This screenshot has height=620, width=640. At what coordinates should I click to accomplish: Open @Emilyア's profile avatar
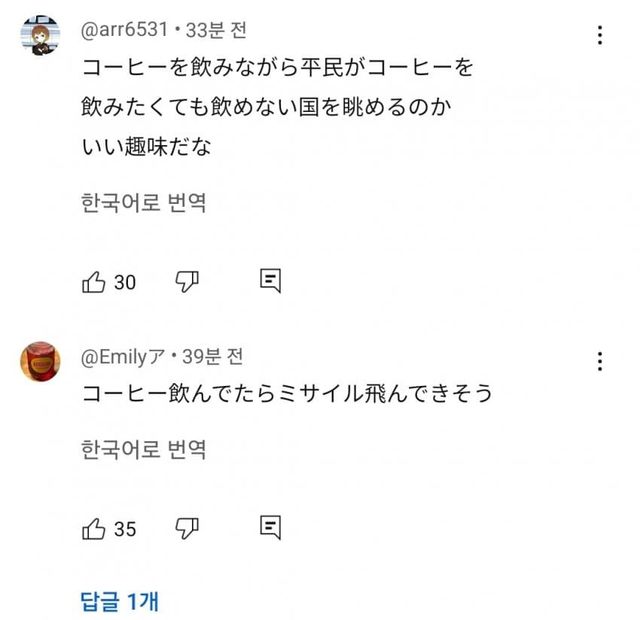41,362
